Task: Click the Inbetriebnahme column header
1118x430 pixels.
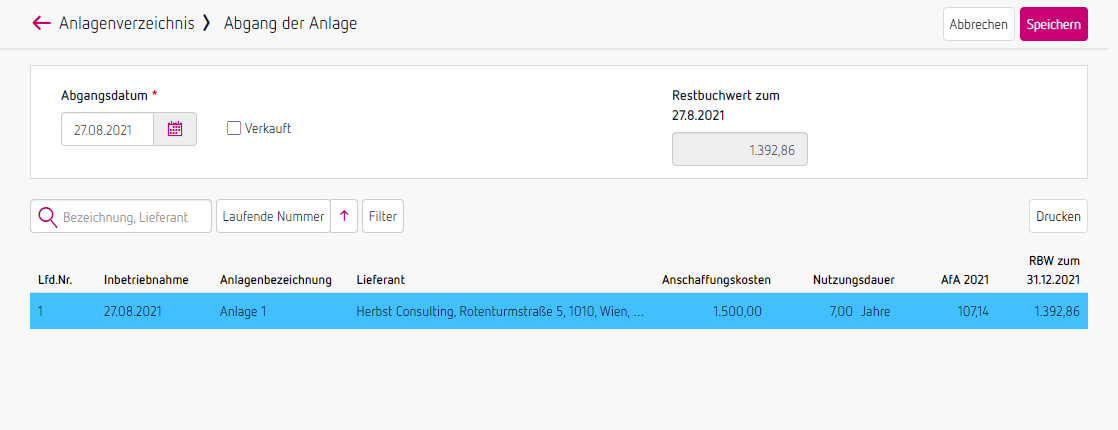Action: coord(146,280)
